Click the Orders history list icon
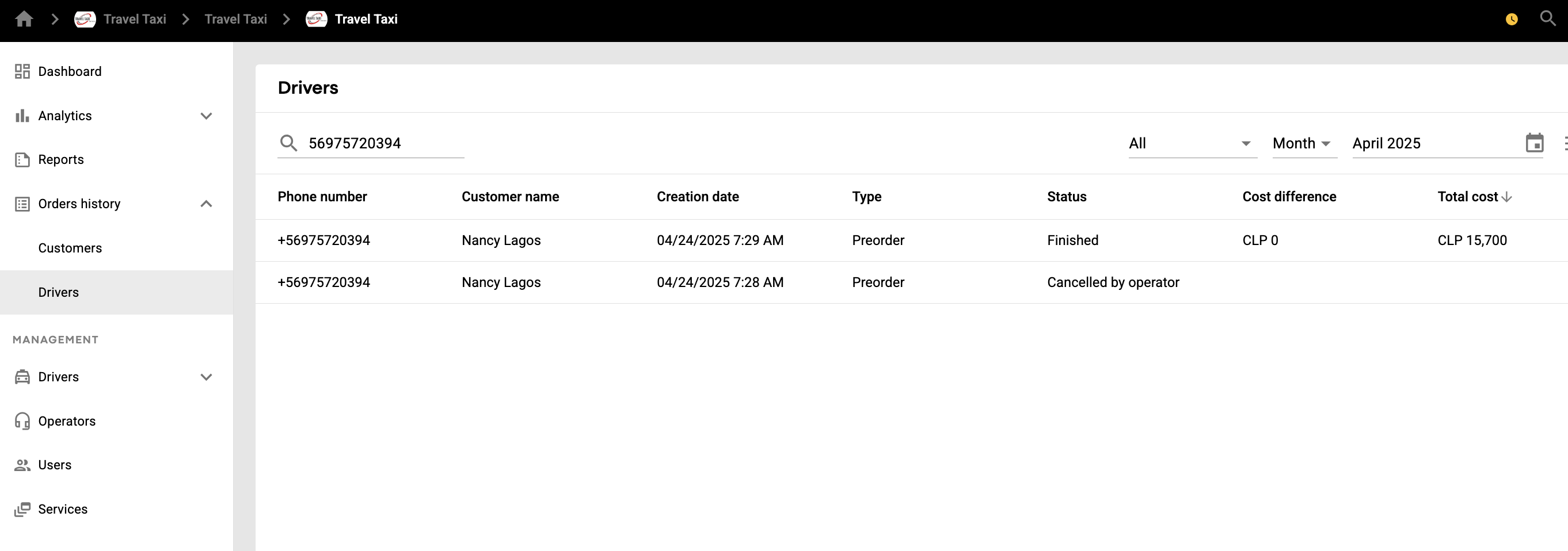1568x551 pixels. [x=22, y=204]
